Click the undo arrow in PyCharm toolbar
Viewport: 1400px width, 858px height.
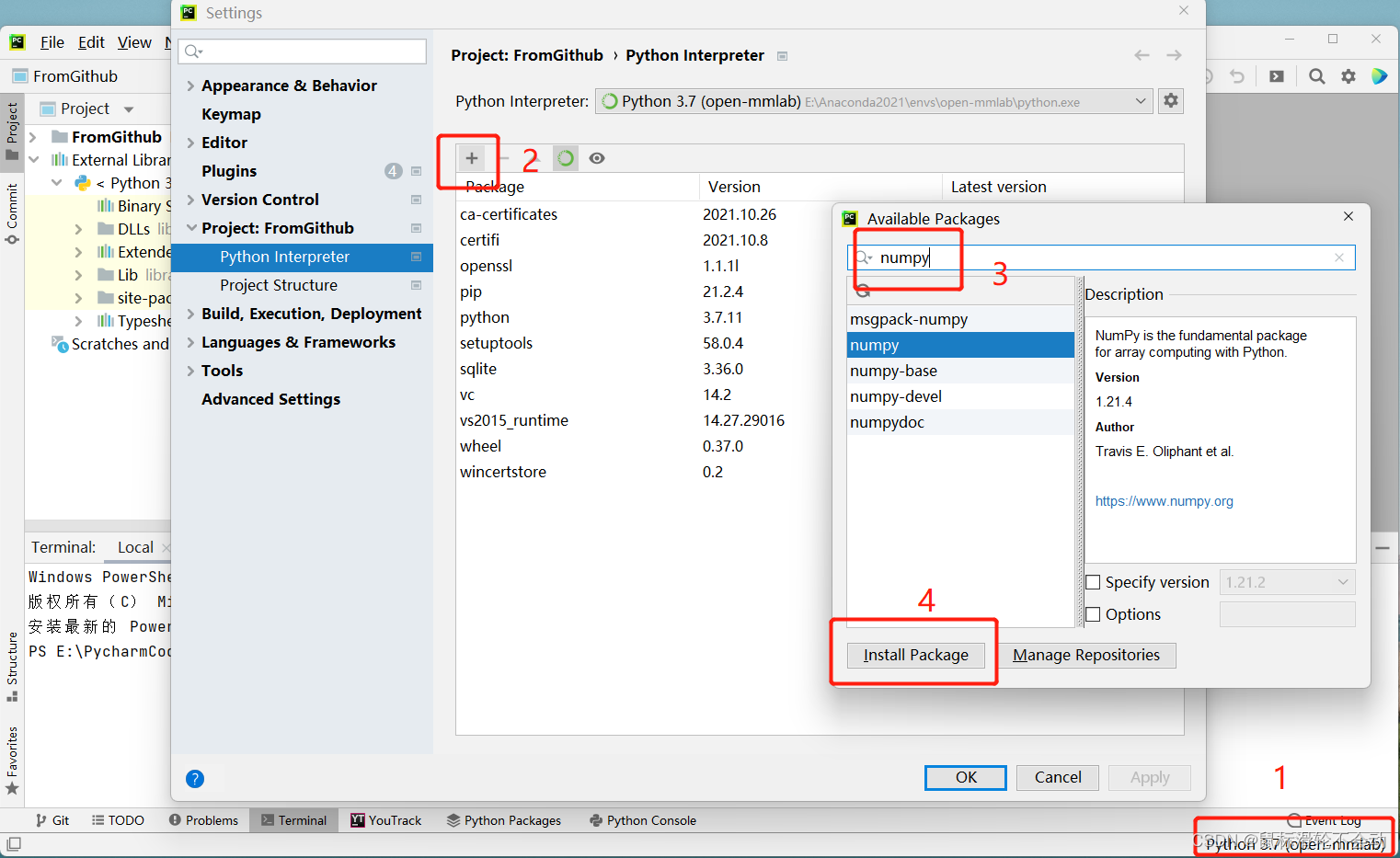pyautogui.click(x=1238, y=76)
